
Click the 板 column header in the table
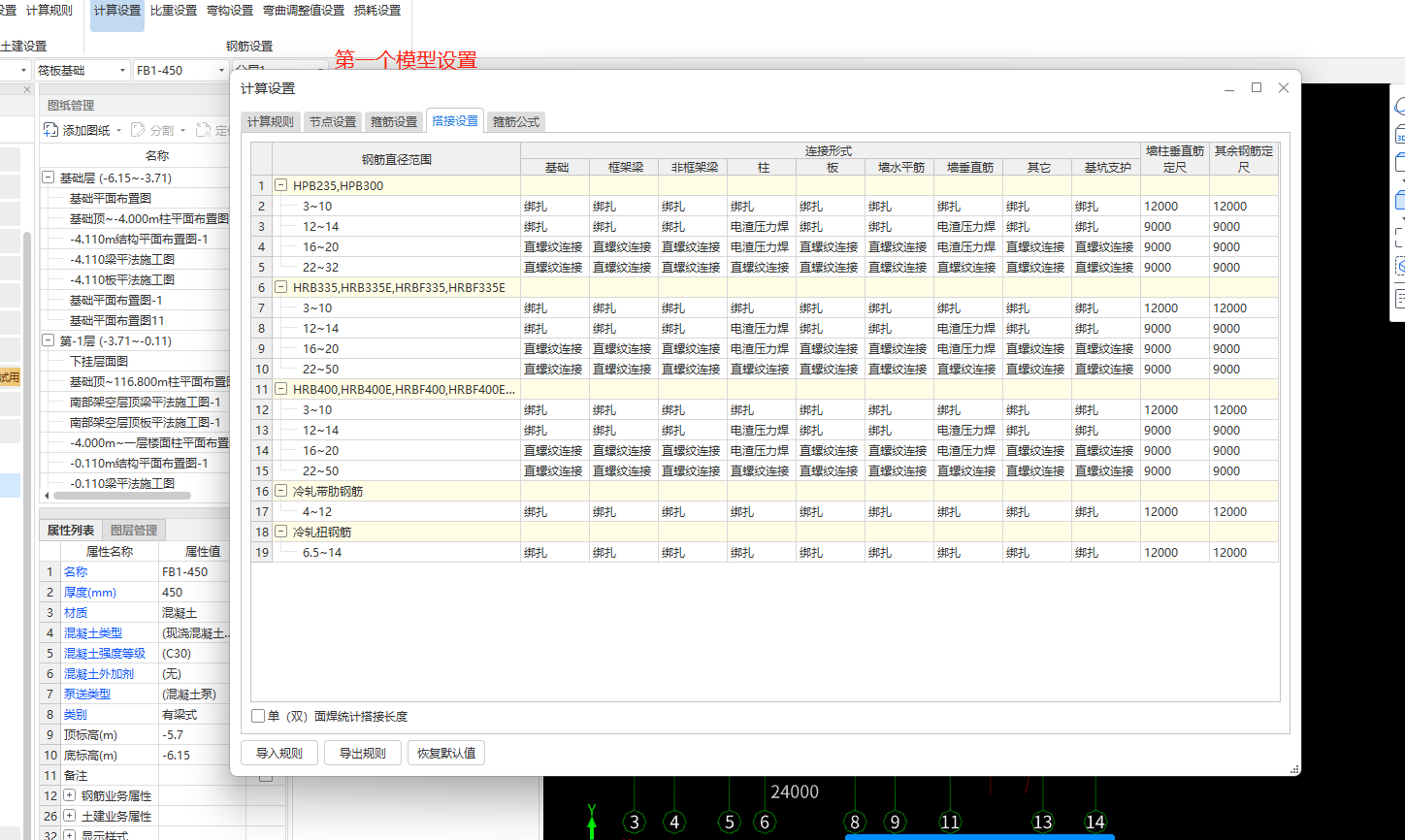[831, 167]
